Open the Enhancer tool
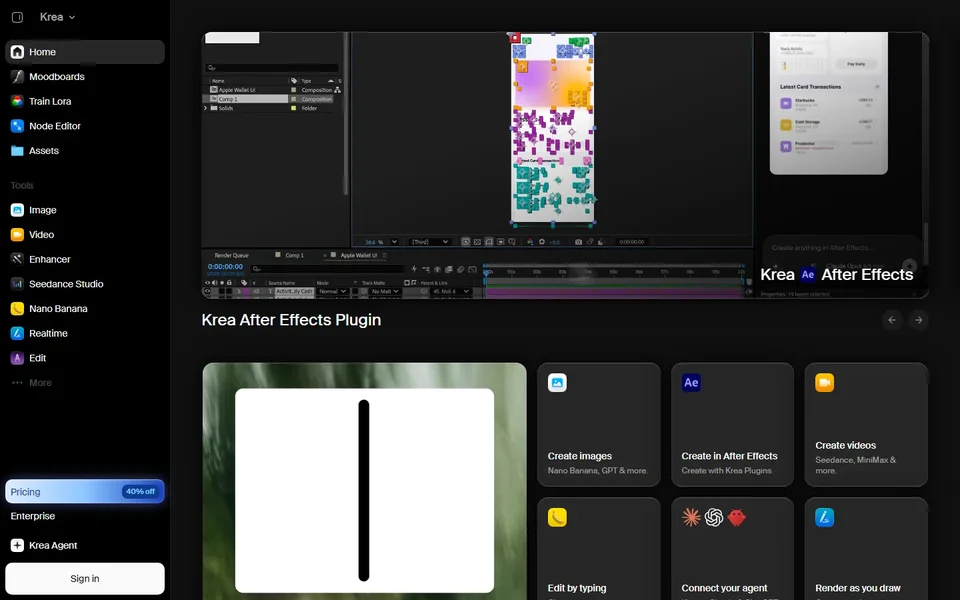Image resolution: width=960 pixels, height=600 pixels. 84,259
